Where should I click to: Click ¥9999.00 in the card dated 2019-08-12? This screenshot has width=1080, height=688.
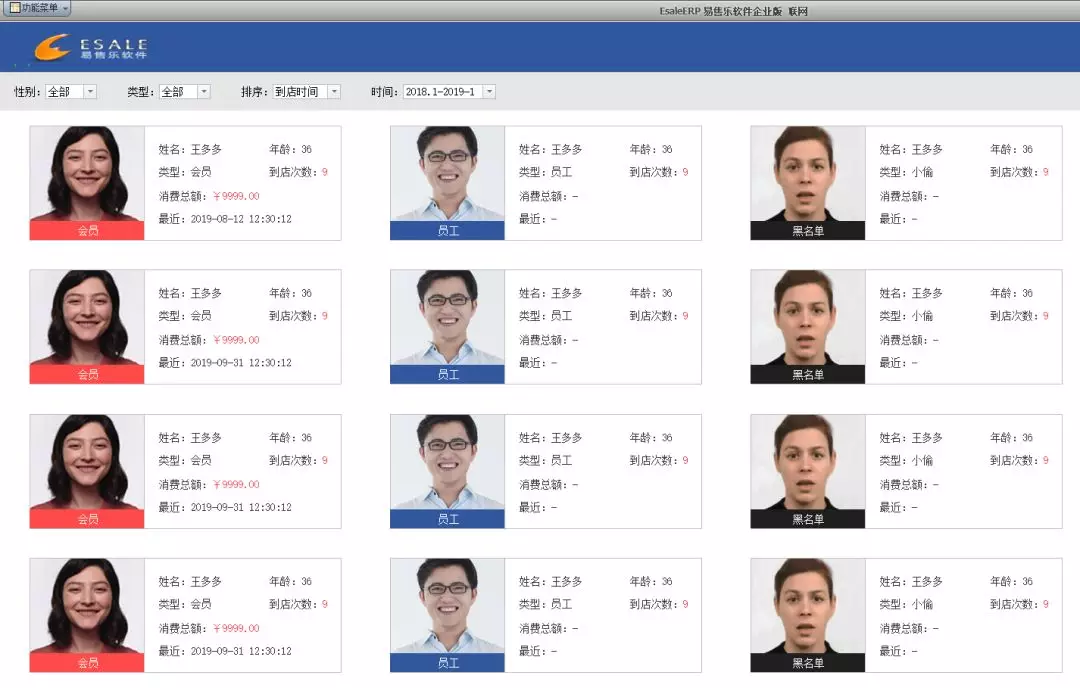(x=236, y=196)
